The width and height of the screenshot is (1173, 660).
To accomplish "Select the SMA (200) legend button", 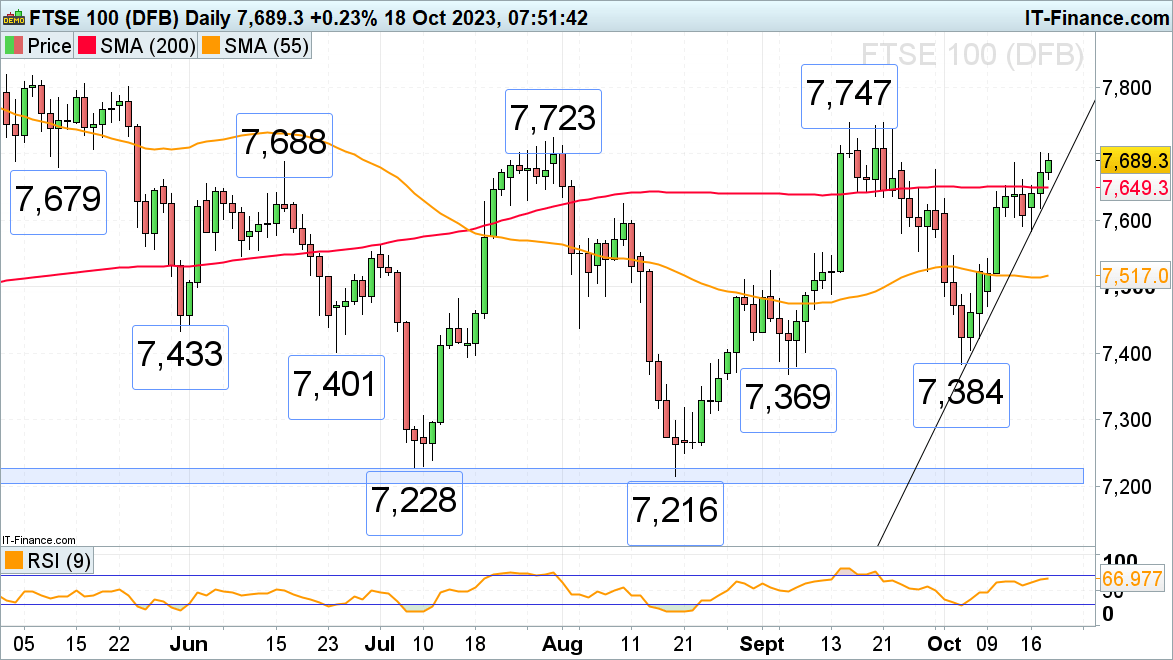I will pos(136,46).
